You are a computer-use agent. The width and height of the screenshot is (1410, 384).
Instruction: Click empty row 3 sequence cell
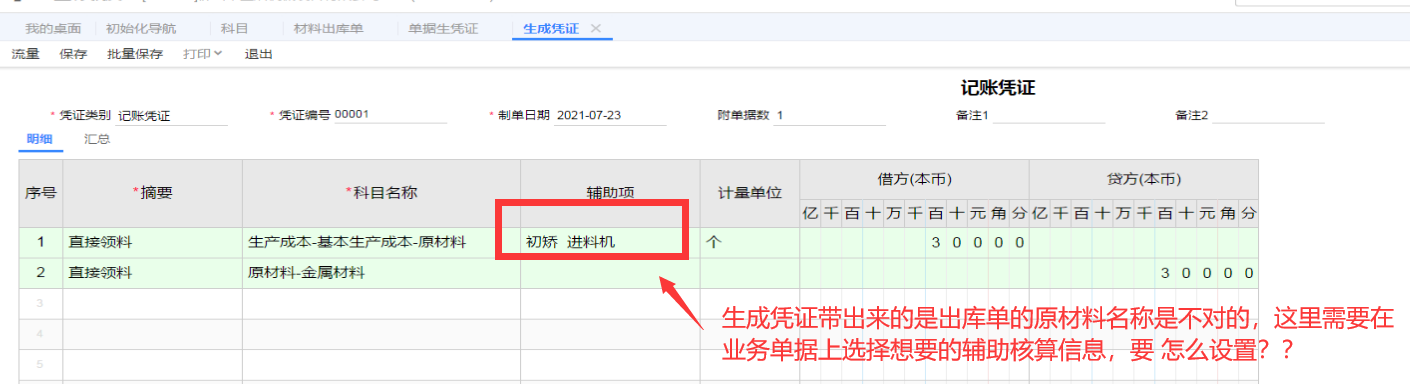[41, 303]
